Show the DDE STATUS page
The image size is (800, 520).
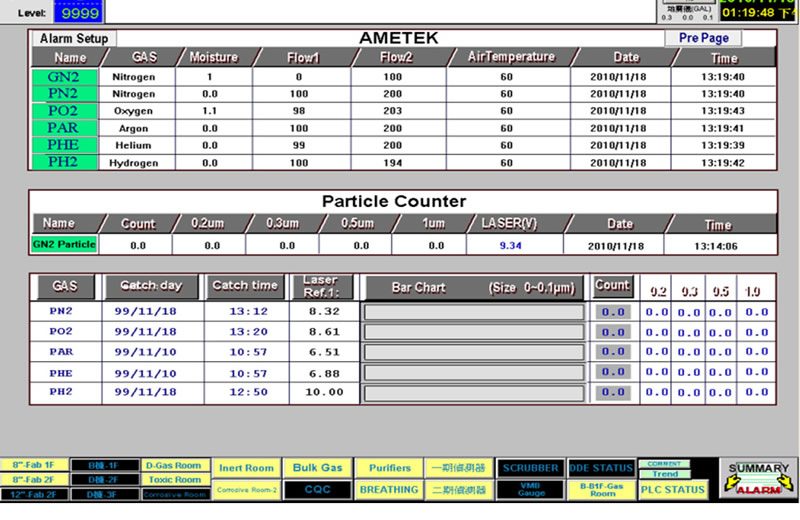[x=601, y=467]
